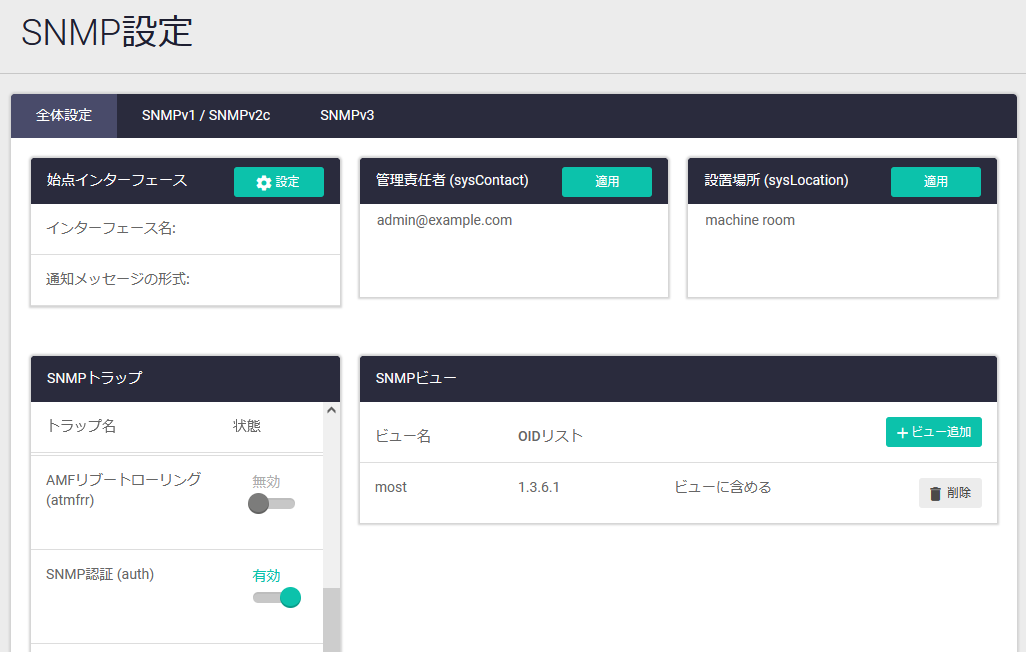The image size is (1026, 652).
Task: Click the gear icon on 設定 button
Action: click(x=264, y=182)
